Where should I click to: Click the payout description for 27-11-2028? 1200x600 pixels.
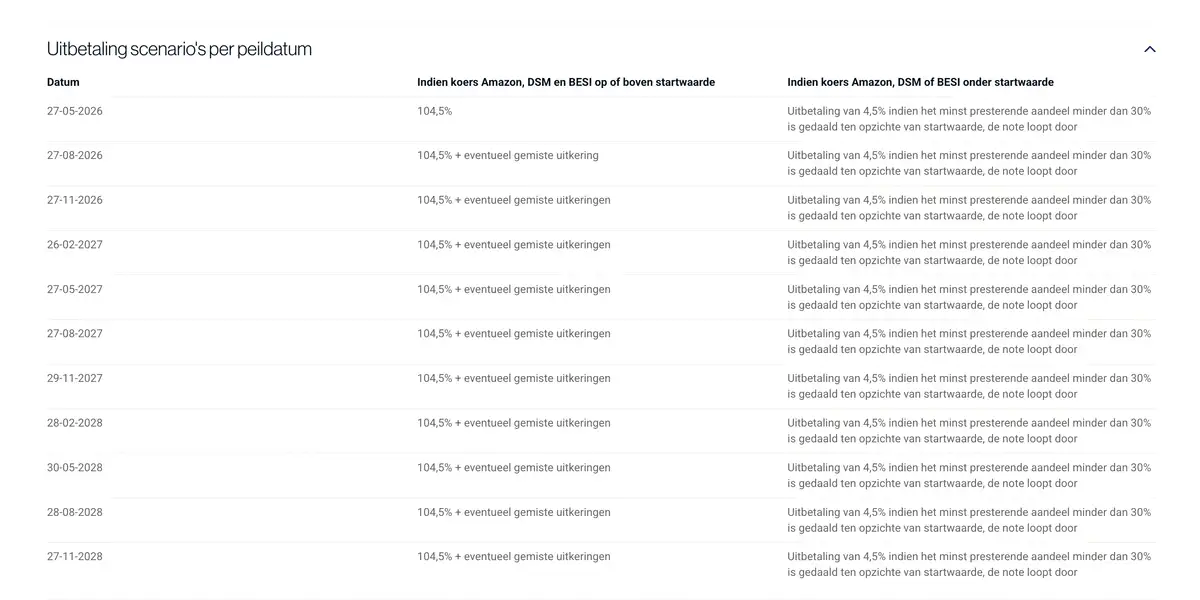(969, 564)
